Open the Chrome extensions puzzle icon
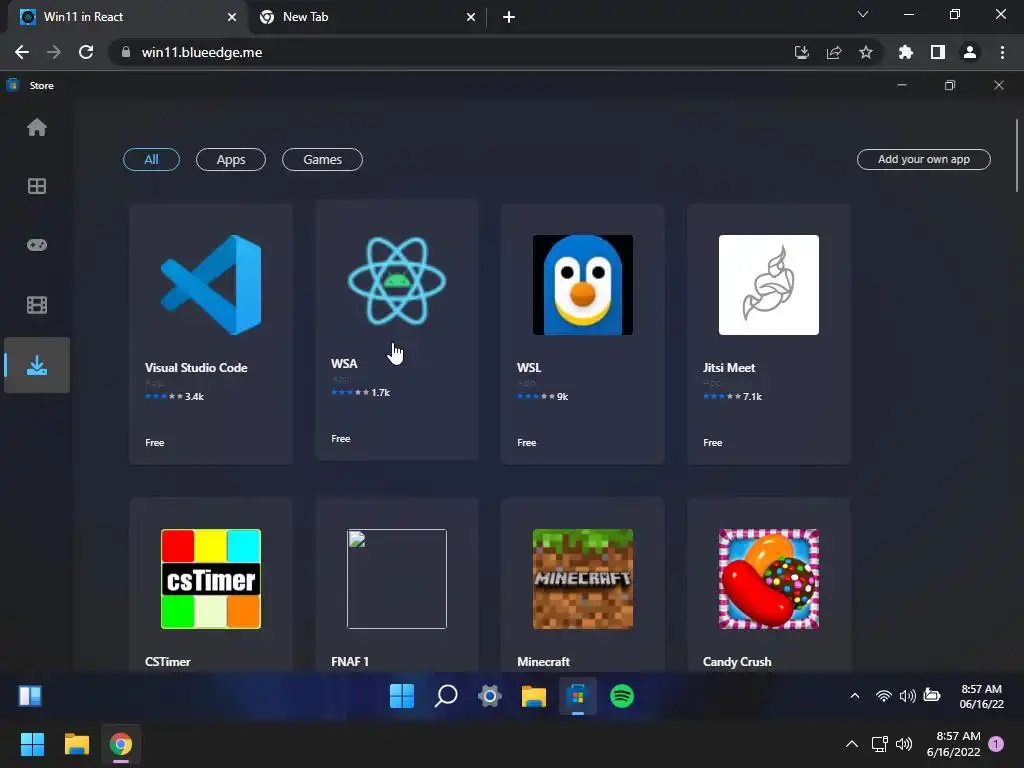Image resolution: width=1024 pixels, height=768 pixels. pyautogui.click(x=906, y=52)
